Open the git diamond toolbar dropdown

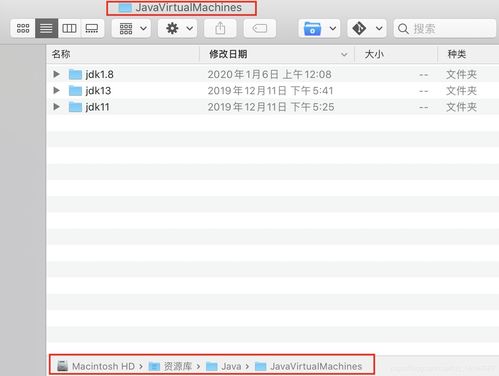click(367, 28)
